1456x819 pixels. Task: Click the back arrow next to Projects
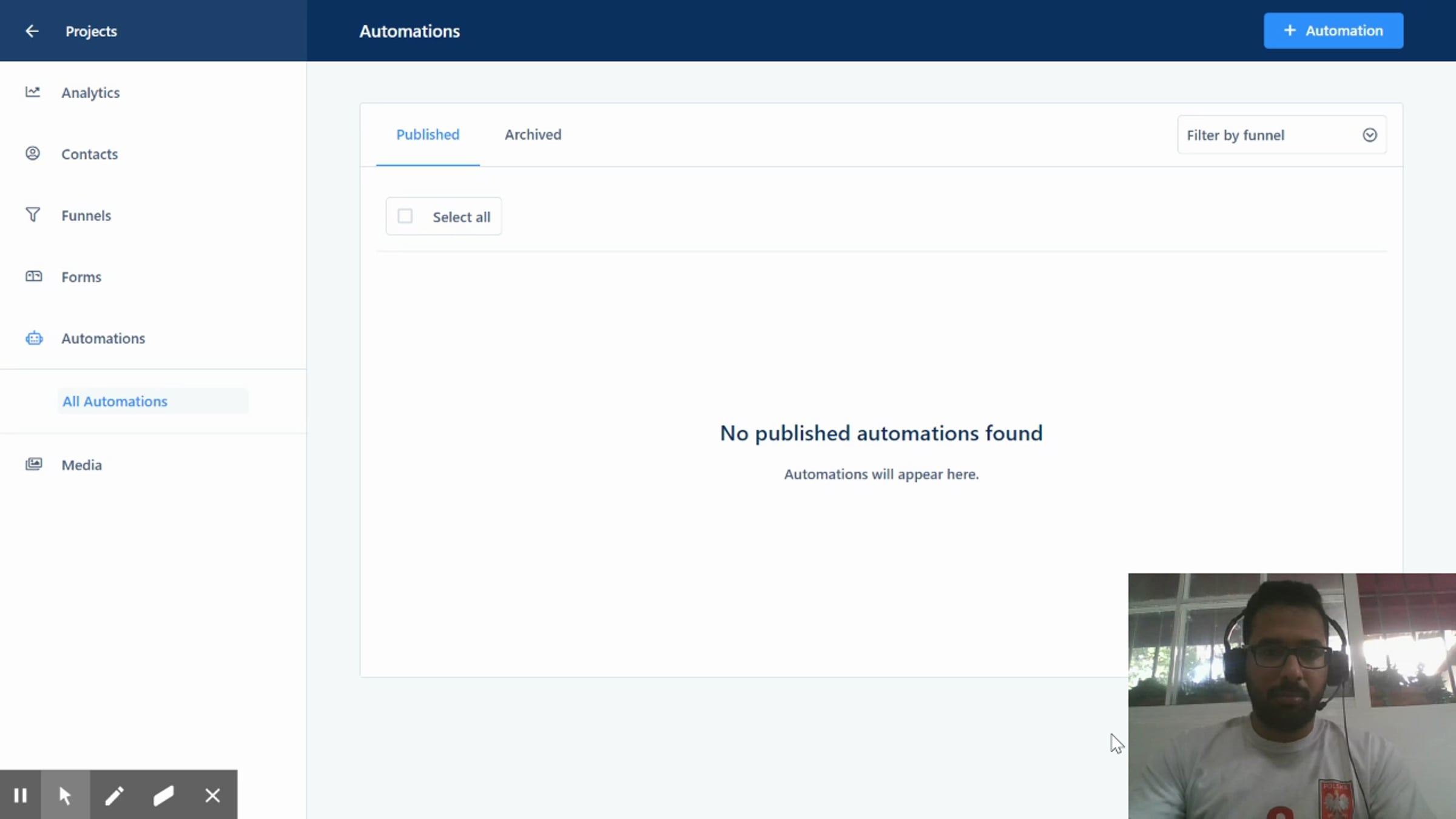pyautogui.click(x=32, y=31)
